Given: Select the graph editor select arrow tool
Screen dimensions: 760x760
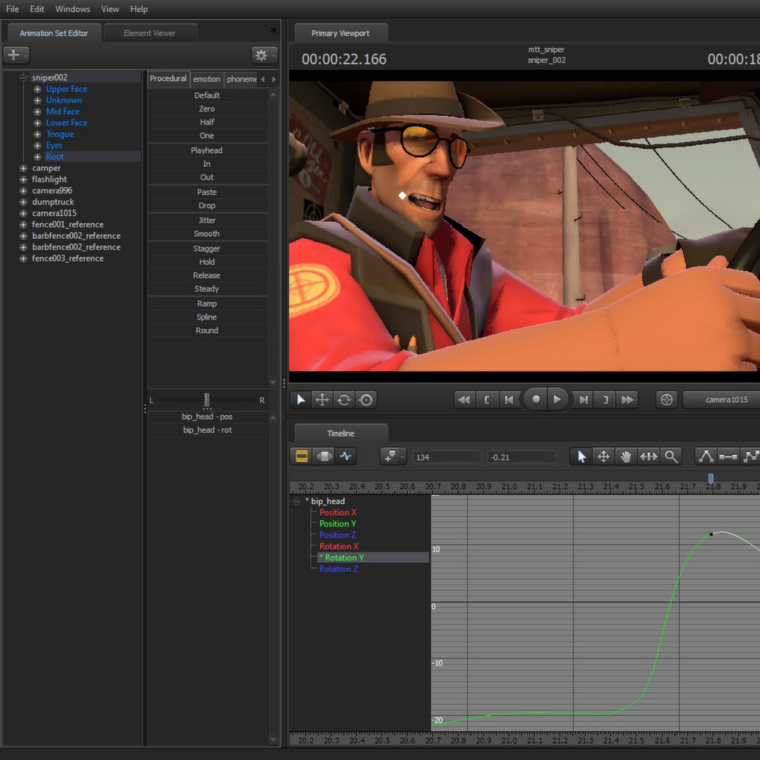Looking at the screenshot, I should point(582,456).
